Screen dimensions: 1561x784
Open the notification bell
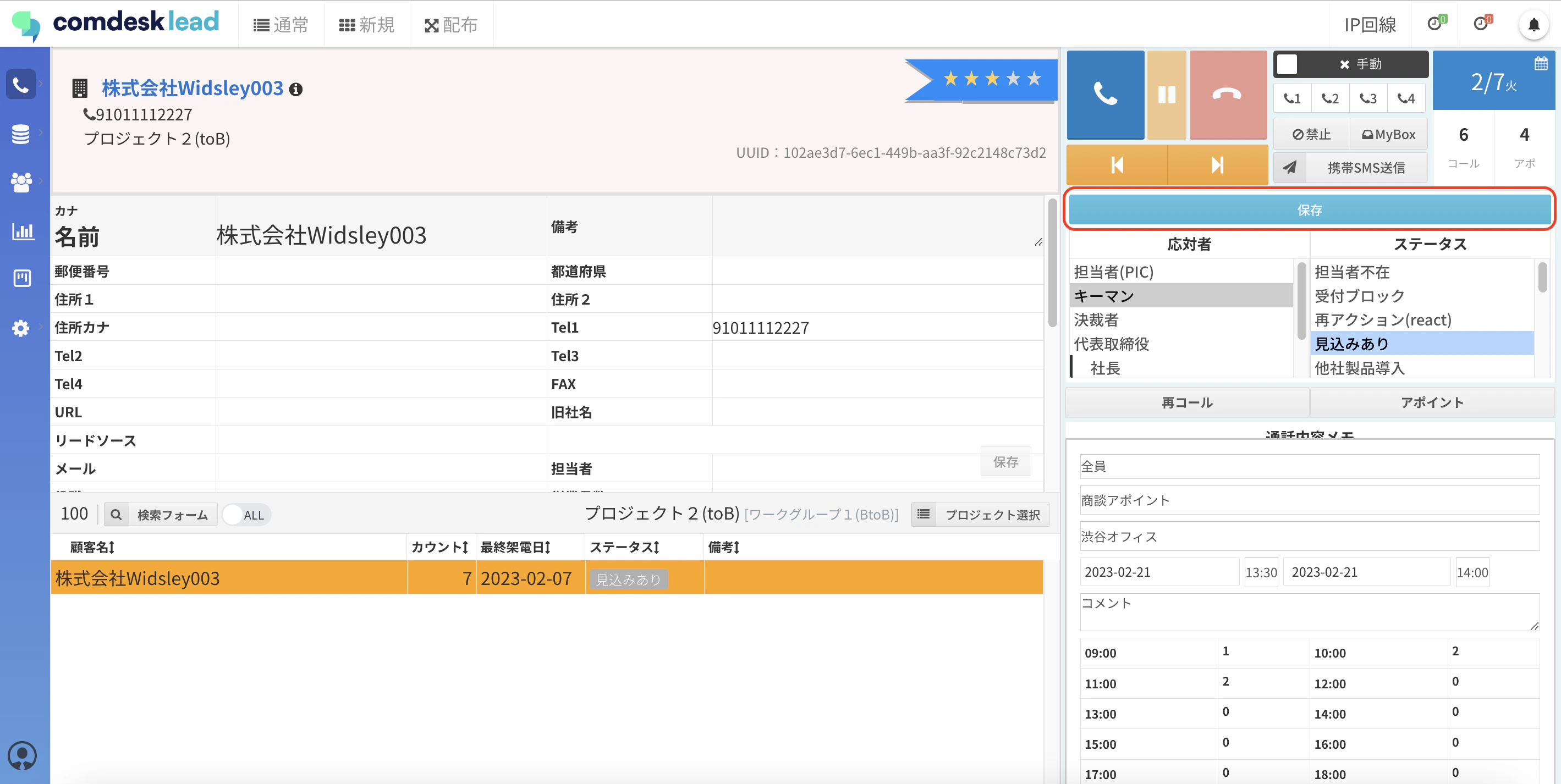tap(1533, 25)
